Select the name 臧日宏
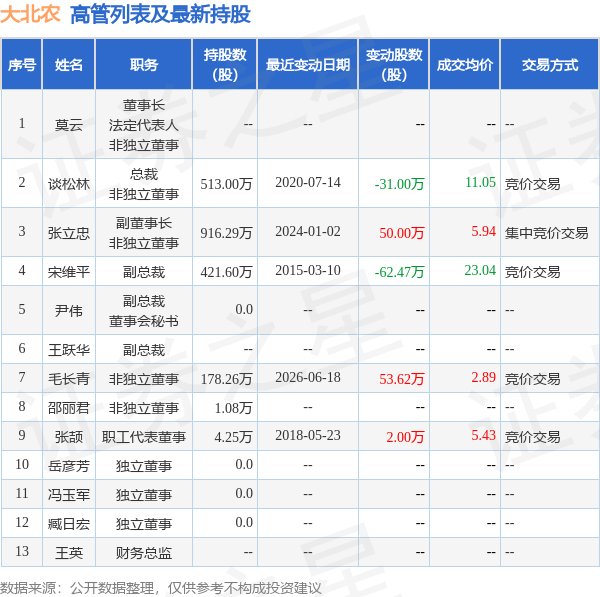 (x=69, y=524)
